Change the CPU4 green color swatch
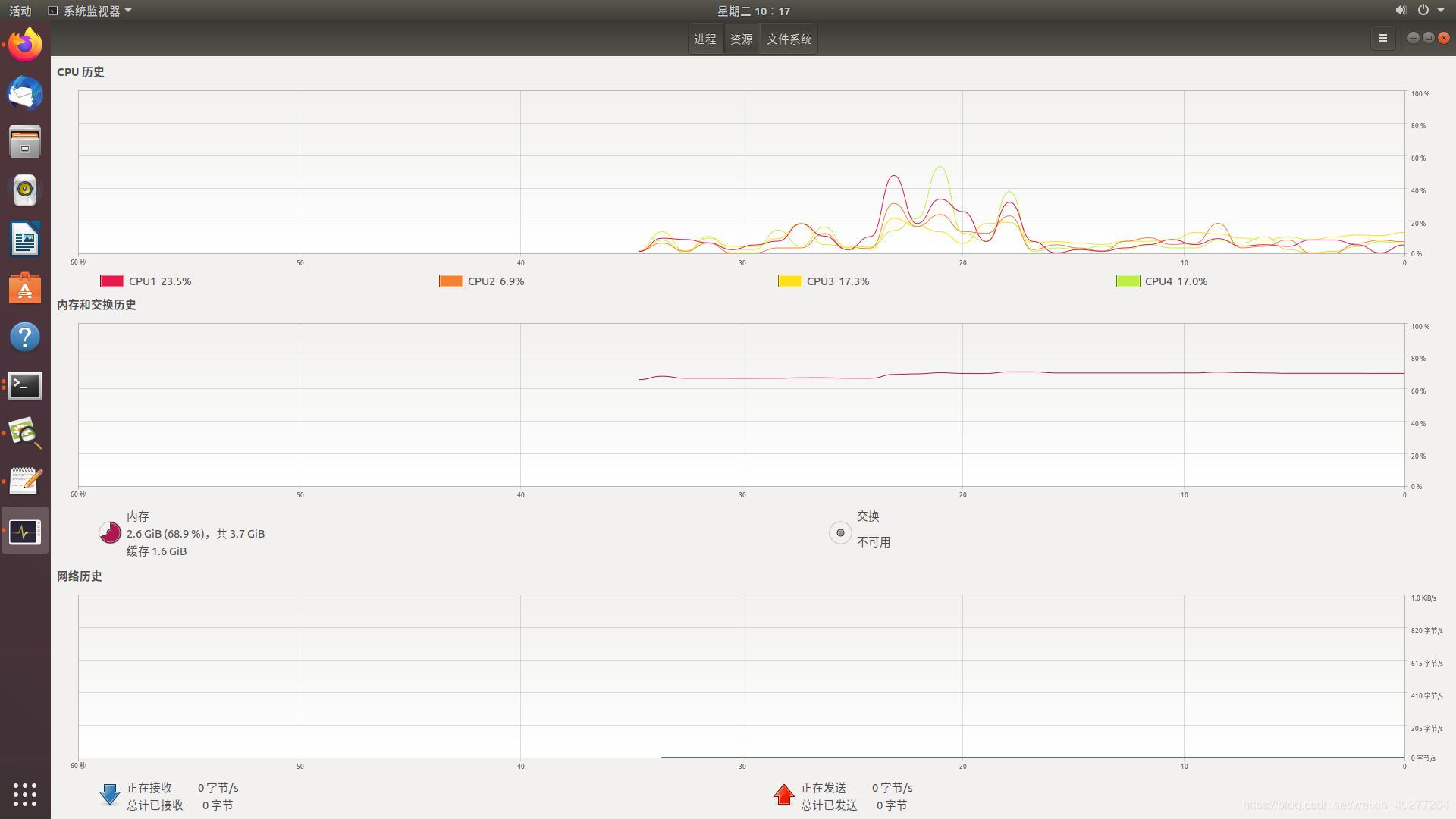Screen dimensions: 1456x819 (1128, 281)
